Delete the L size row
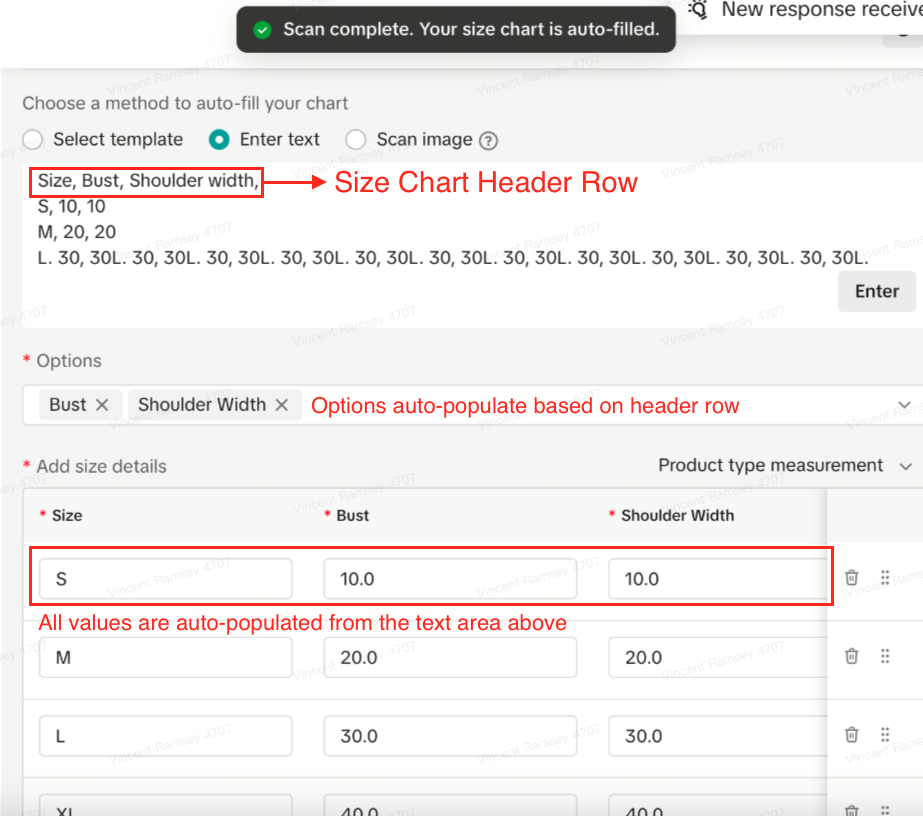 click(851, 735)
